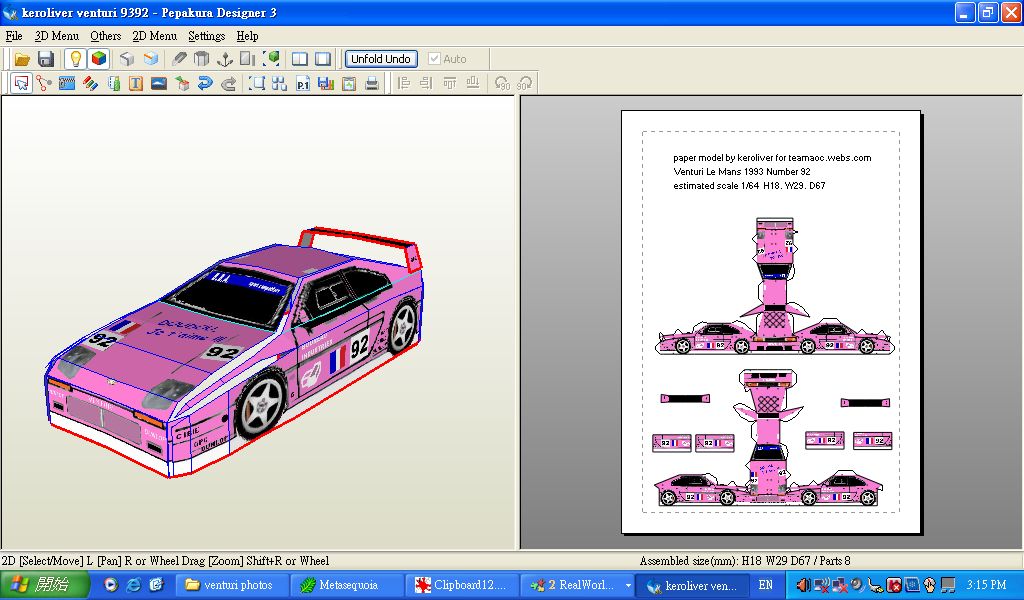Select the Select/Move arrow tool
Screen dimensions: 1024x600
tap(21, 84)
